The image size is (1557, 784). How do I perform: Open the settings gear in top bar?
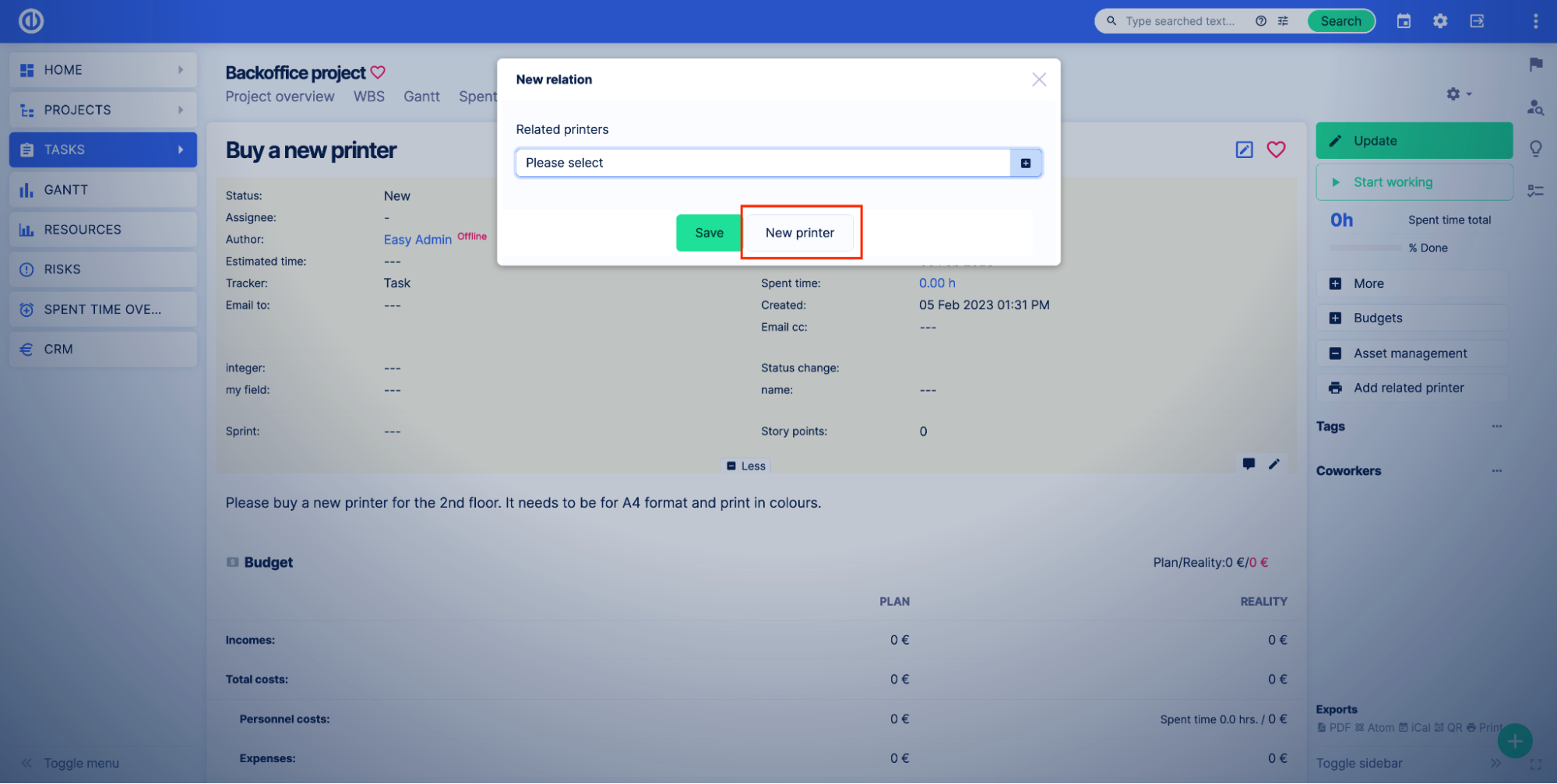1440,21
